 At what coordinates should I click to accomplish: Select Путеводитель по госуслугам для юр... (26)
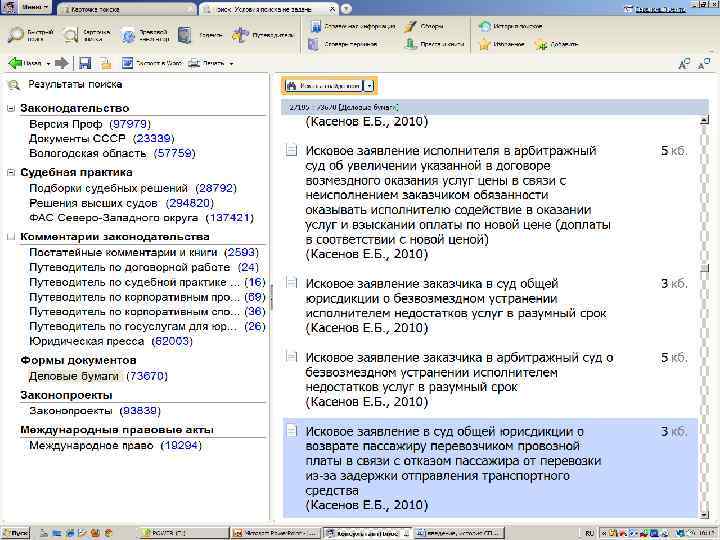click(x=147, y=326)
